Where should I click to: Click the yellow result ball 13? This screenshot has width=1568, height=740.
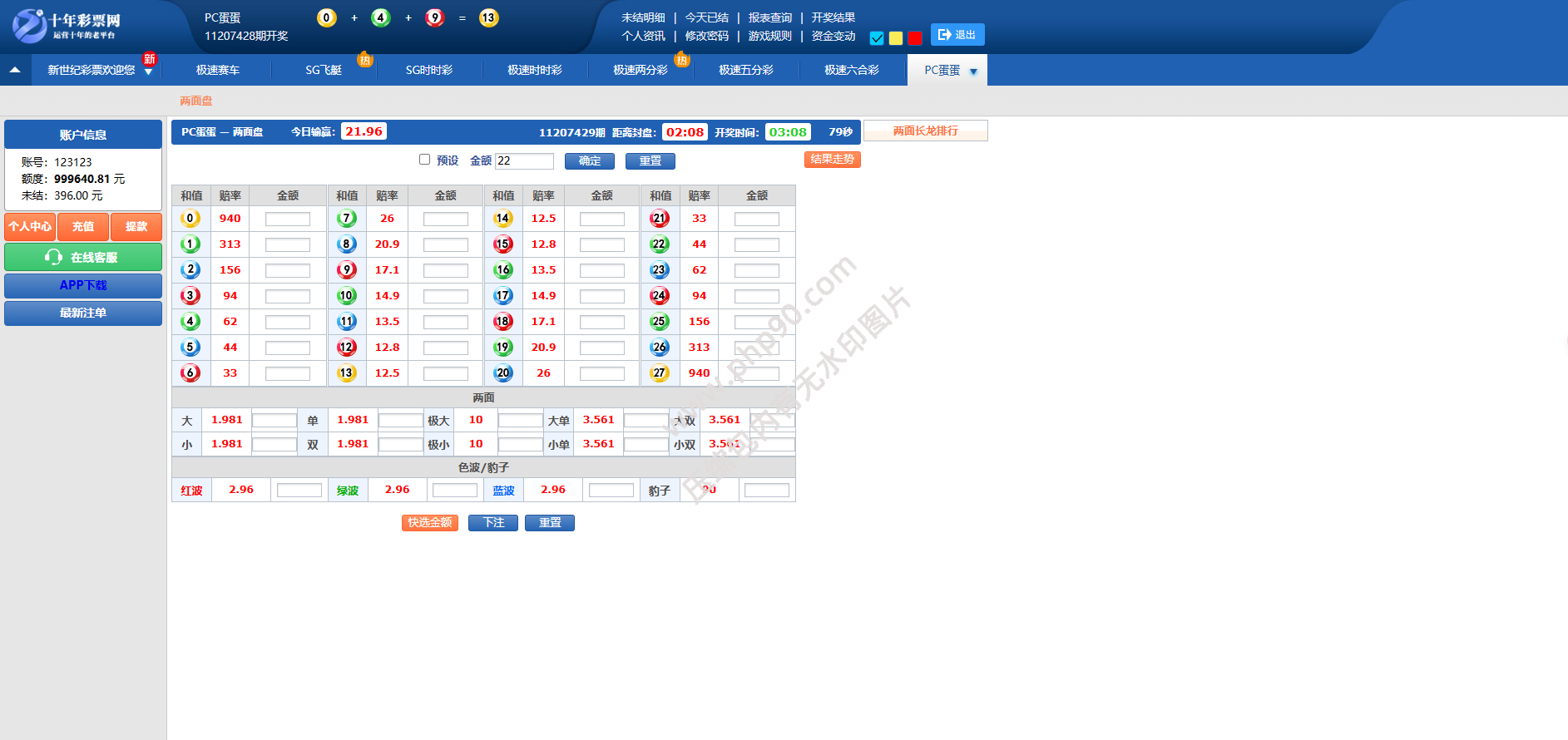click(488, 17)
